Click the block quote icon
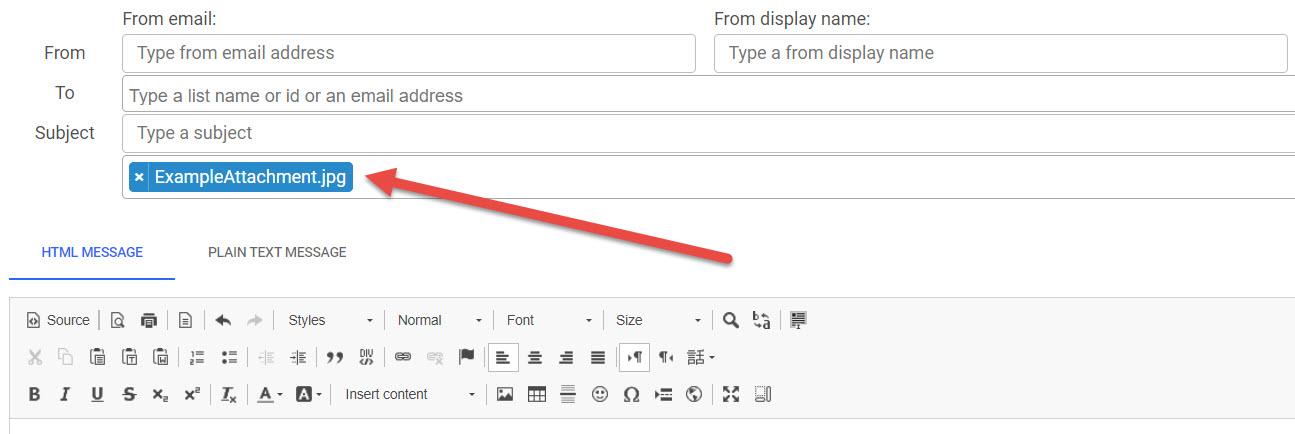 click(335, 357)
